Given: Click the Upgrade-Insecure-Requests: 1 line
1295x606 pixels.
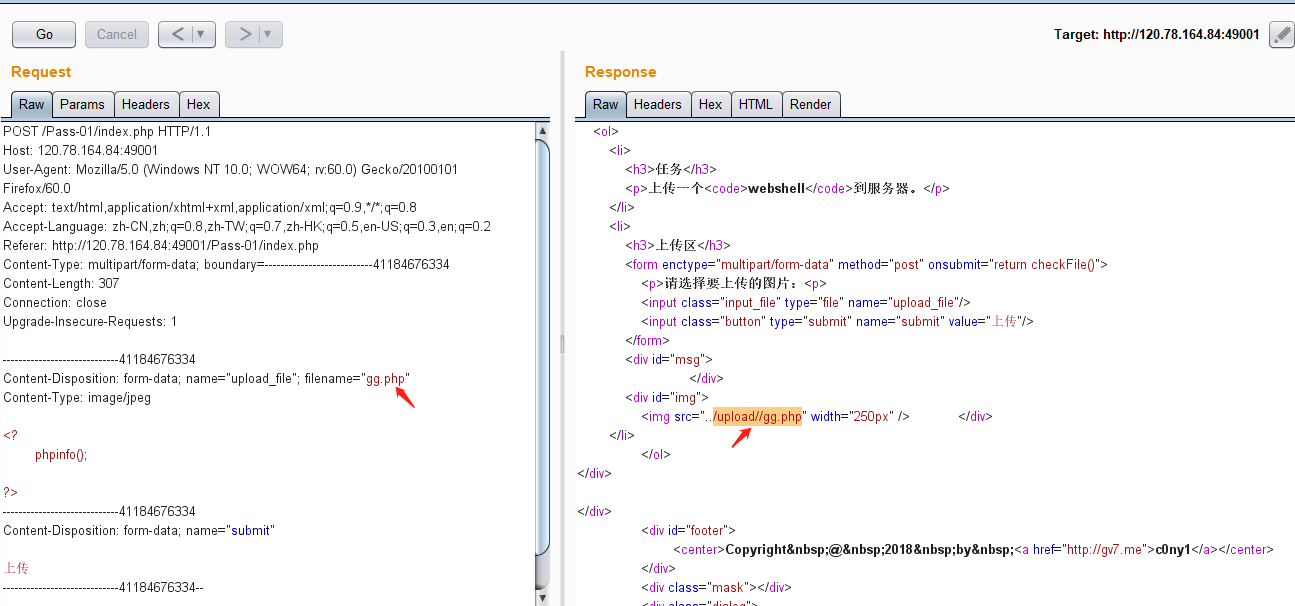Looking at the screenshot, I should point(90,321).
